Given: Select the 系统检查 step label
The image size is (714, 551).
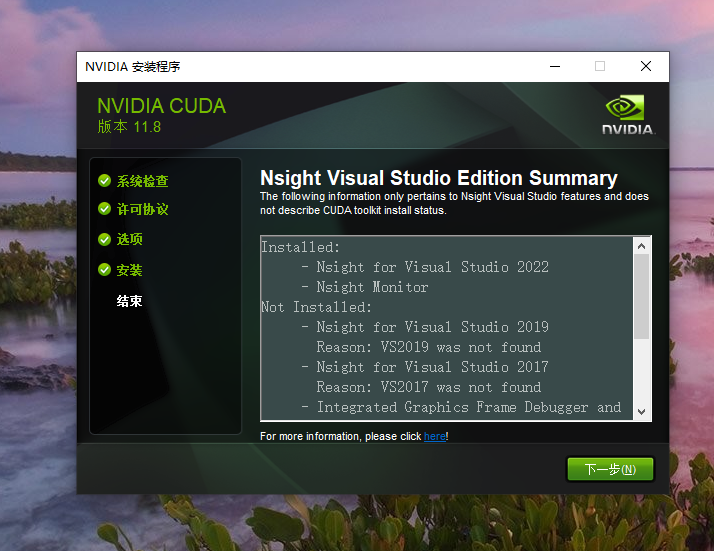Looking at the screenshot, I should tap(143, 181).
